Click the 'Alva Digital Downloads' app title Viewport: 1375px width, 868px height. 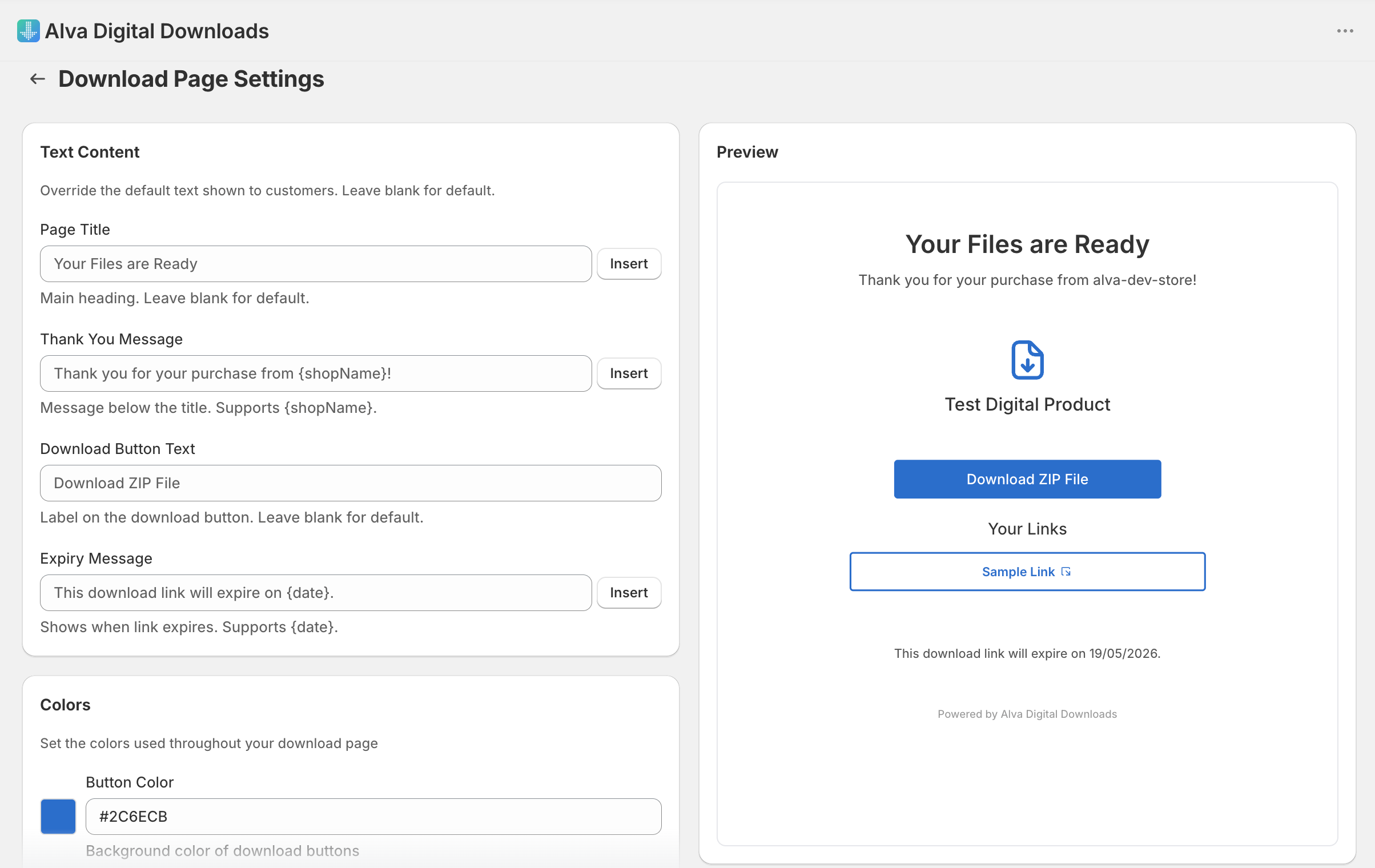157,31
